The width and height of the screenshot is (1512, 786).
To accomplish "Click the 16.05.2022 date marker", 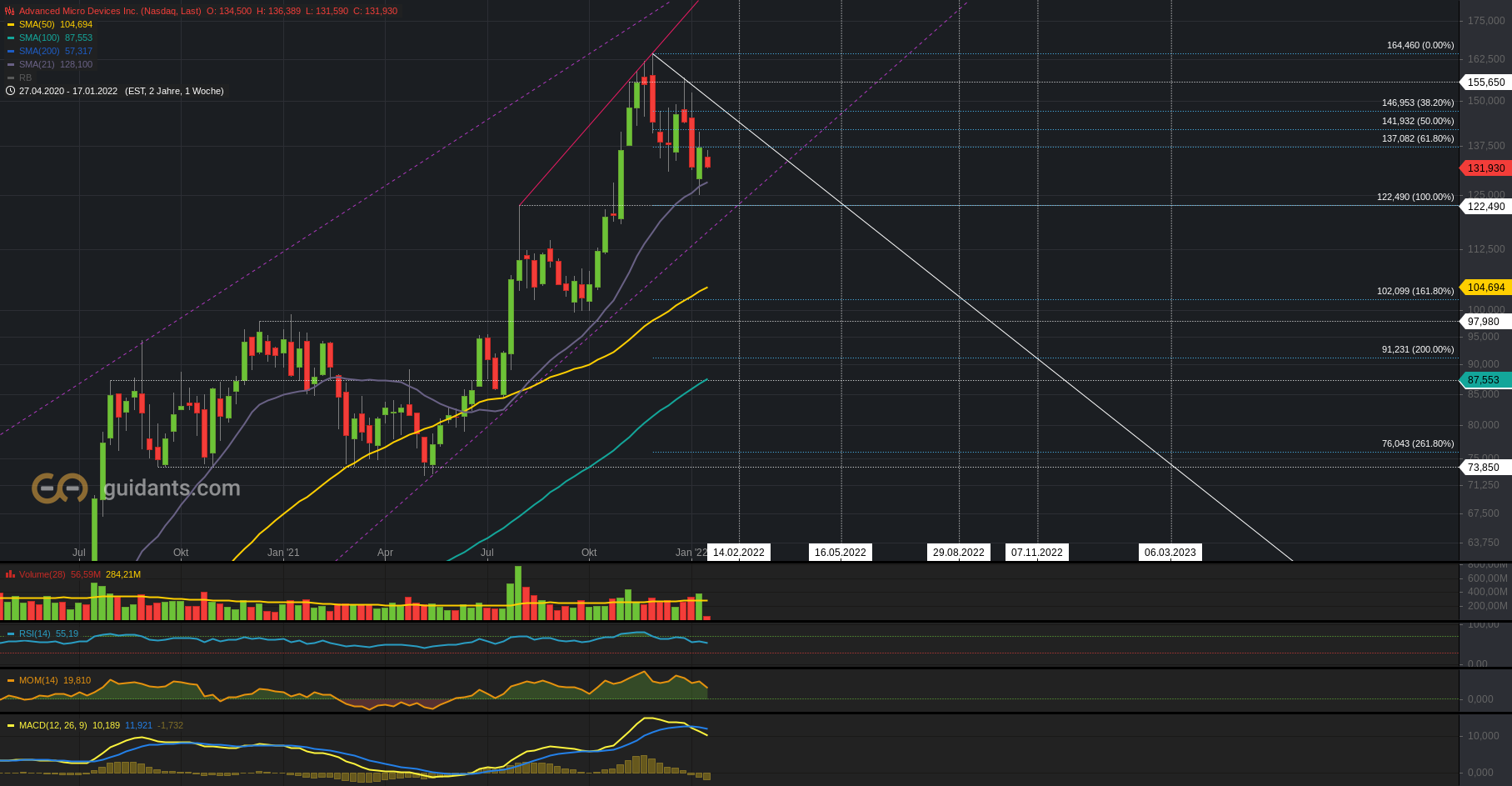I will point(841,552).
